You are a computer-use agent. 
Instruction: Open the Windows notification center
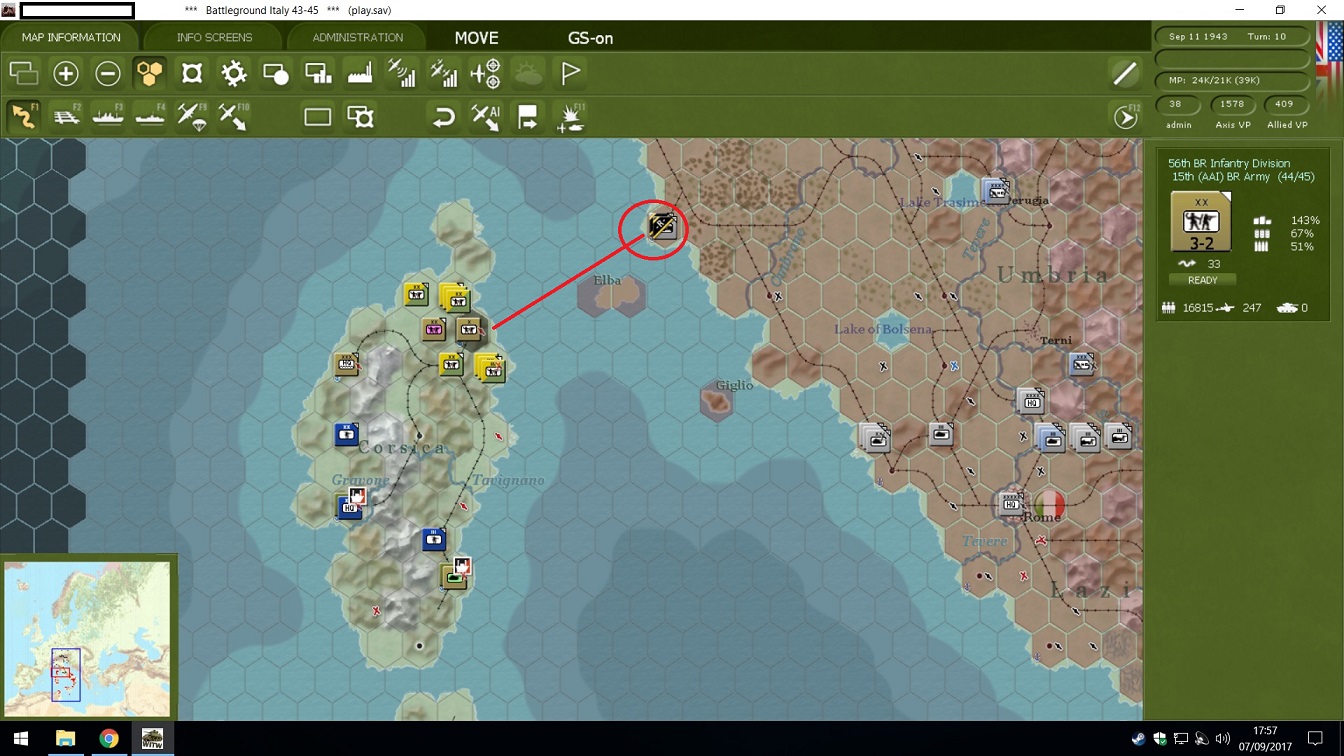point(1315,739)
